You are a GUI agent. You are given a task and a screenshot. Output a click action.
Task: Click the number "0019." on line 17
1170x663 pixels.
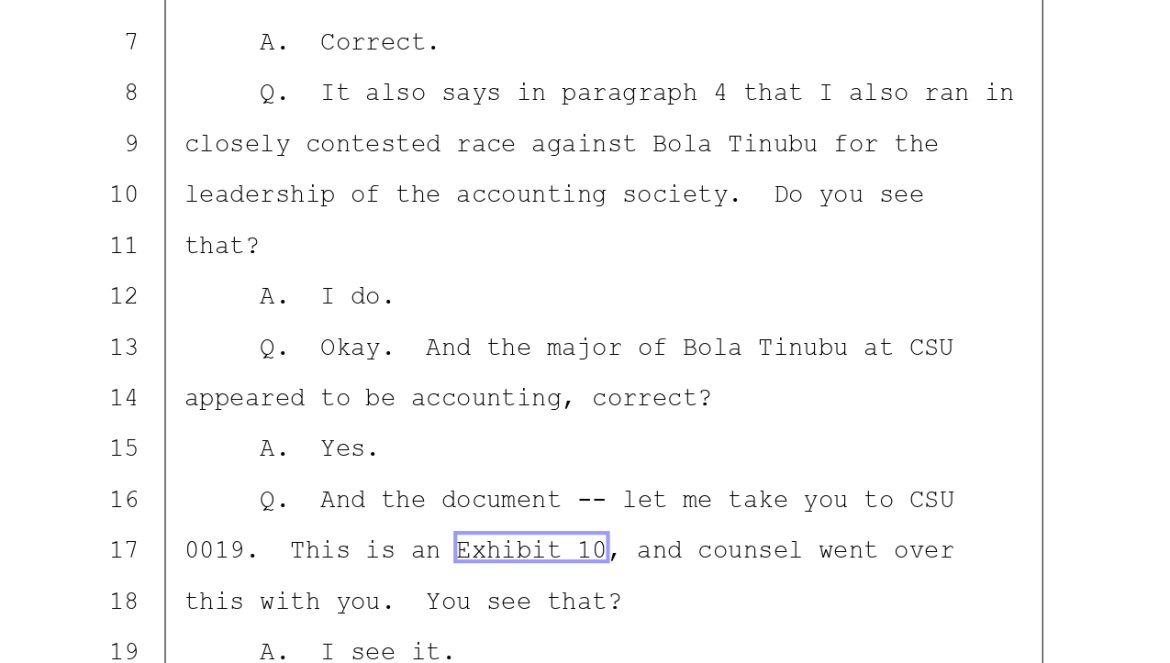pos(222,550)
